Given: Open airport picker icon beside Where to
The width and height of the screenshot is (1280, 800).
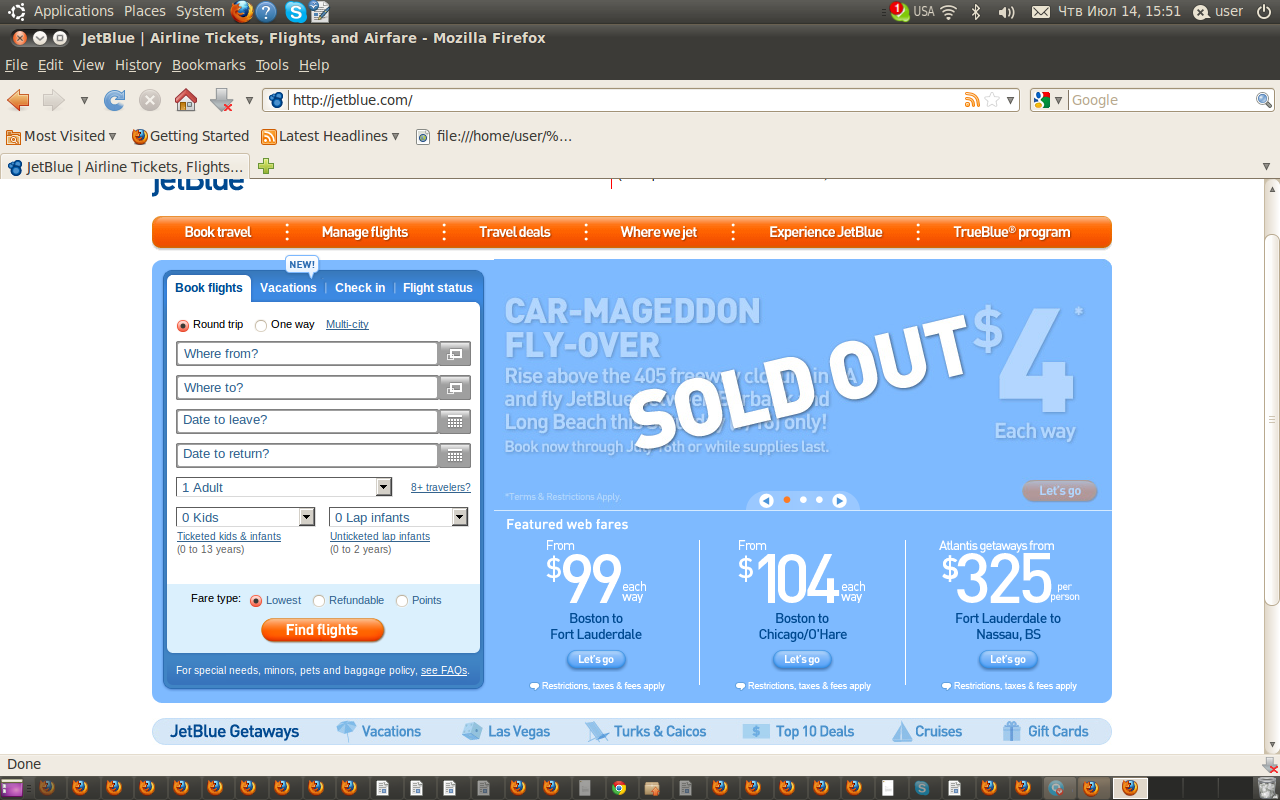Looking at the screenshot, I should (x=455, y=387).
